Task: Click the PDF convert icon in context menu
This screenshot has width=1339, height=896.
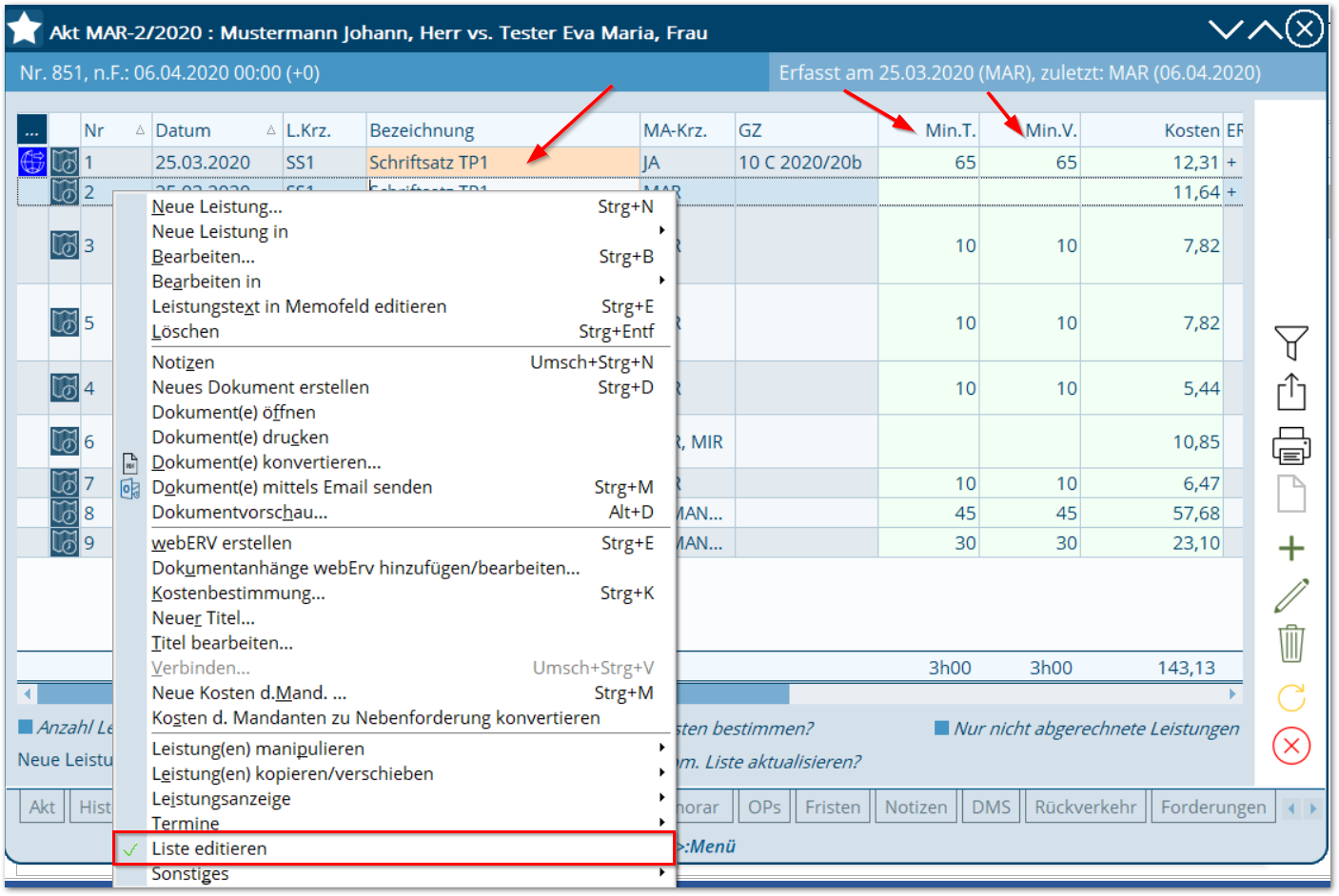Action: click(x=130, y=463)
